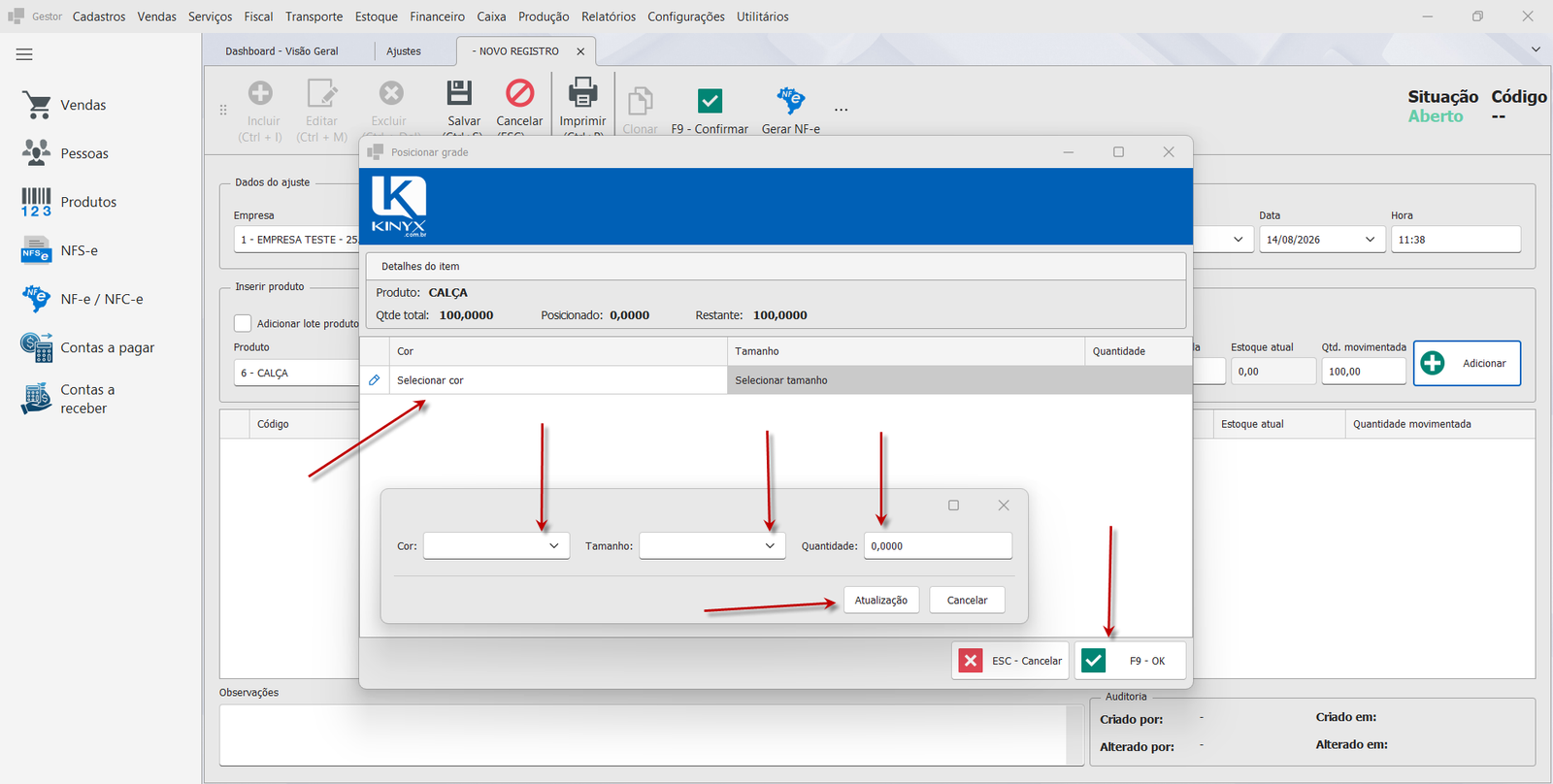Expand the tab list chevron at top right

click(x=1536, y=49)
